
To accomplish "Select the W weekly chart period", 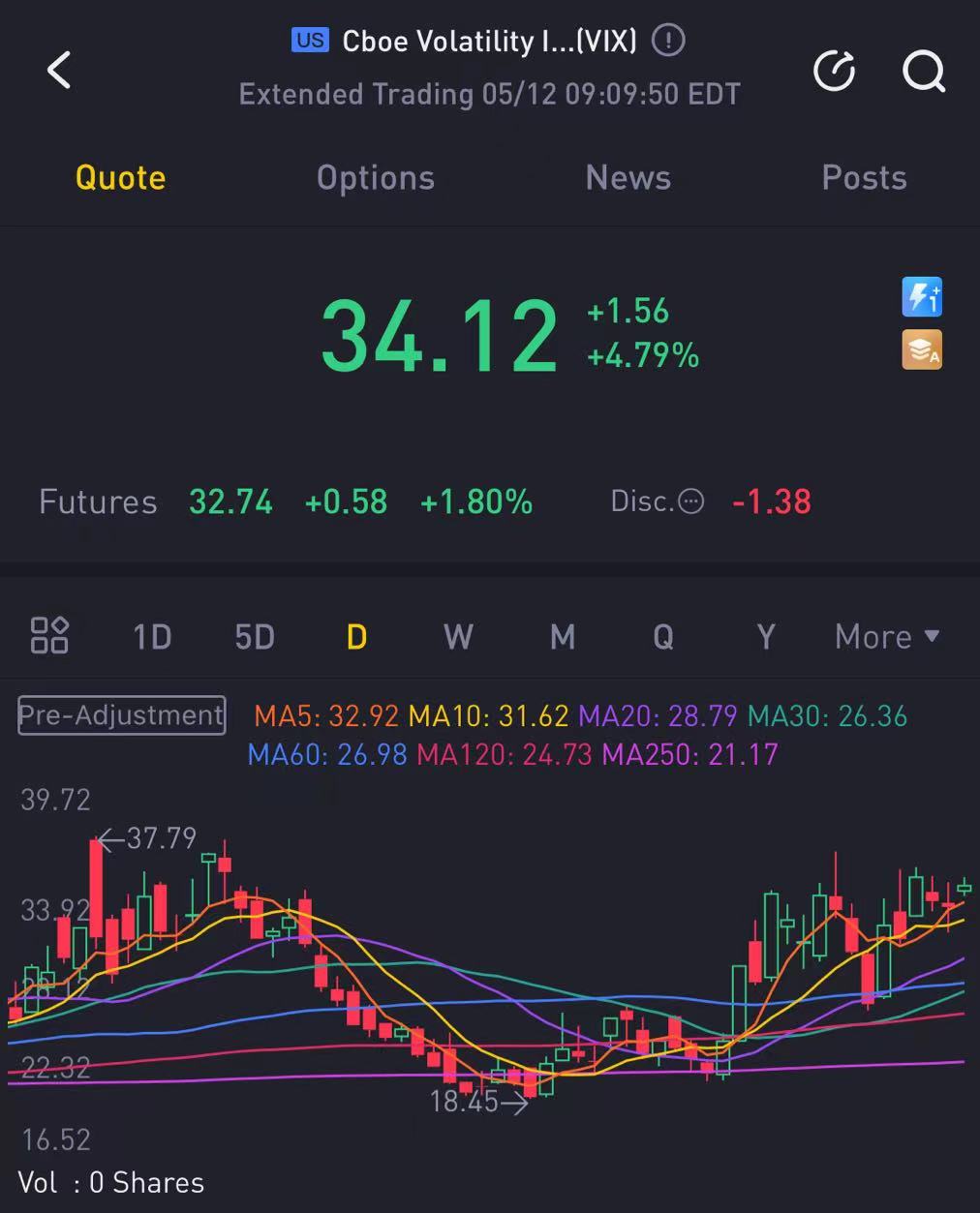I will coord(458,637).
